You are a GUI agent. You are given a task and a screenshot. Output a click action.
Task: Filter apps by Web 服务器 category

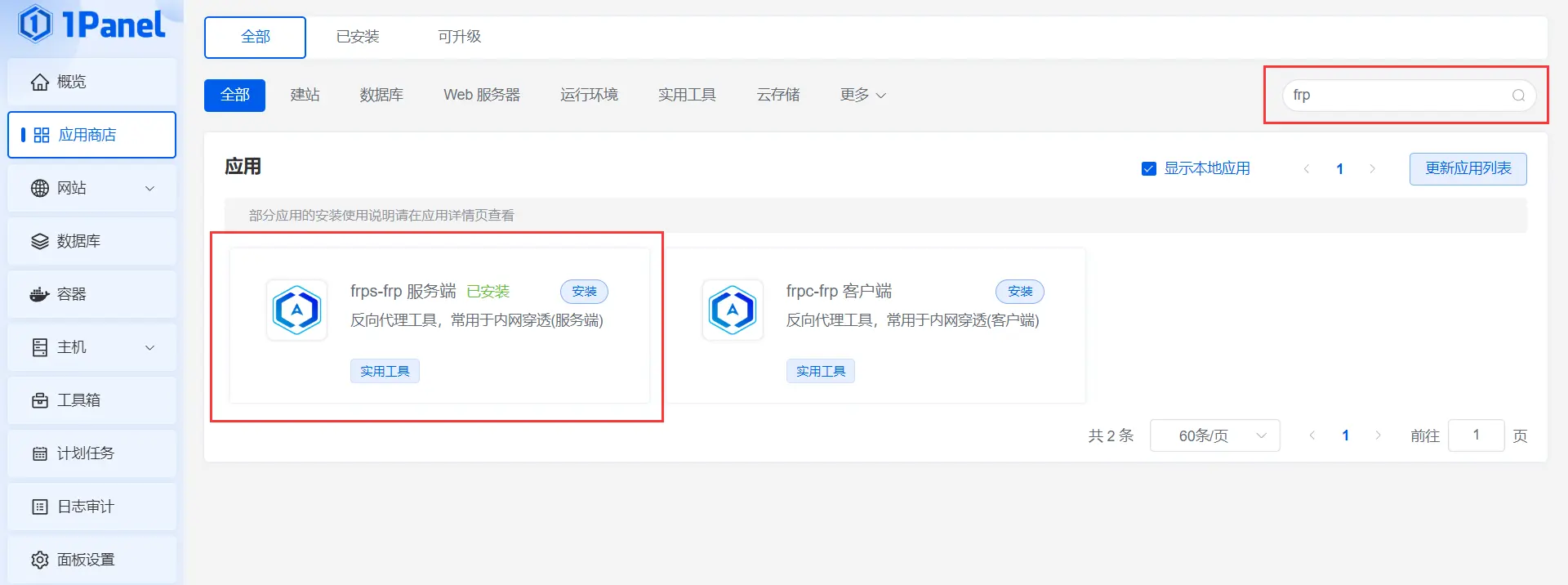482,95
